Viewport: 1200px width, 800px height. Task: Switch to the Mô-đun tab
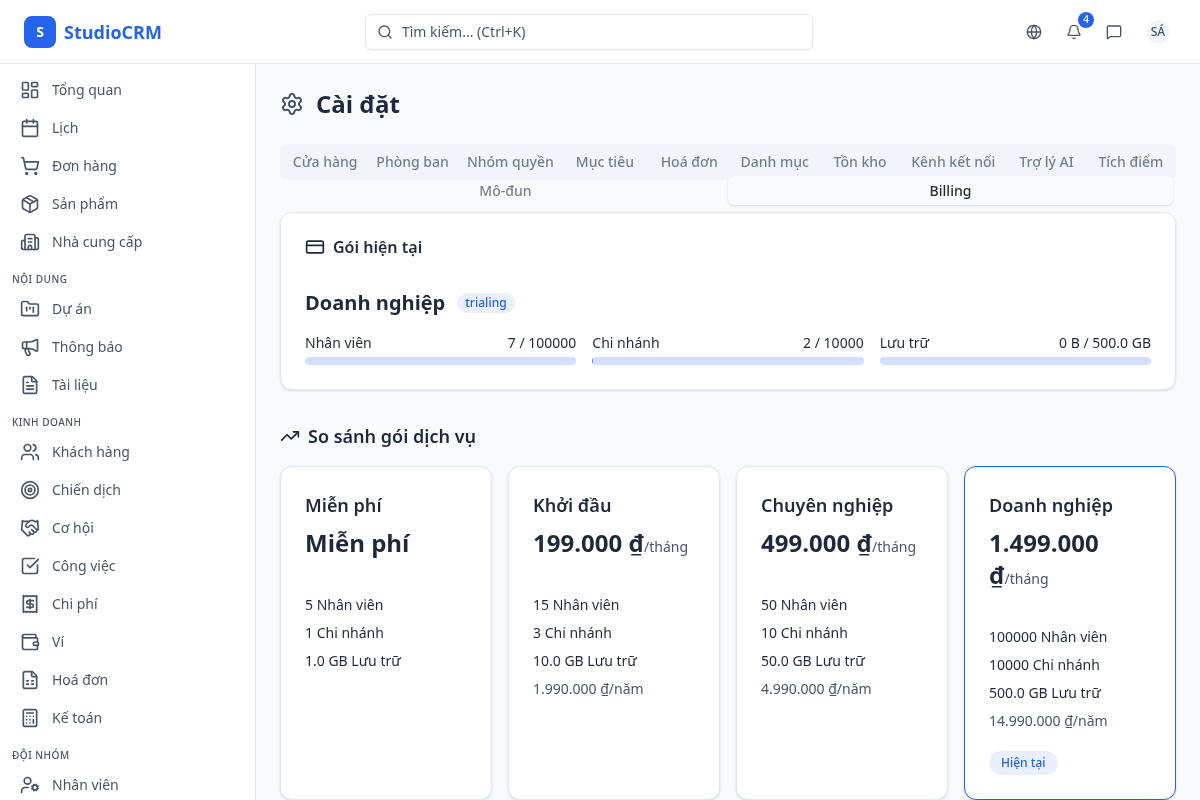click(x=505, y=191)
